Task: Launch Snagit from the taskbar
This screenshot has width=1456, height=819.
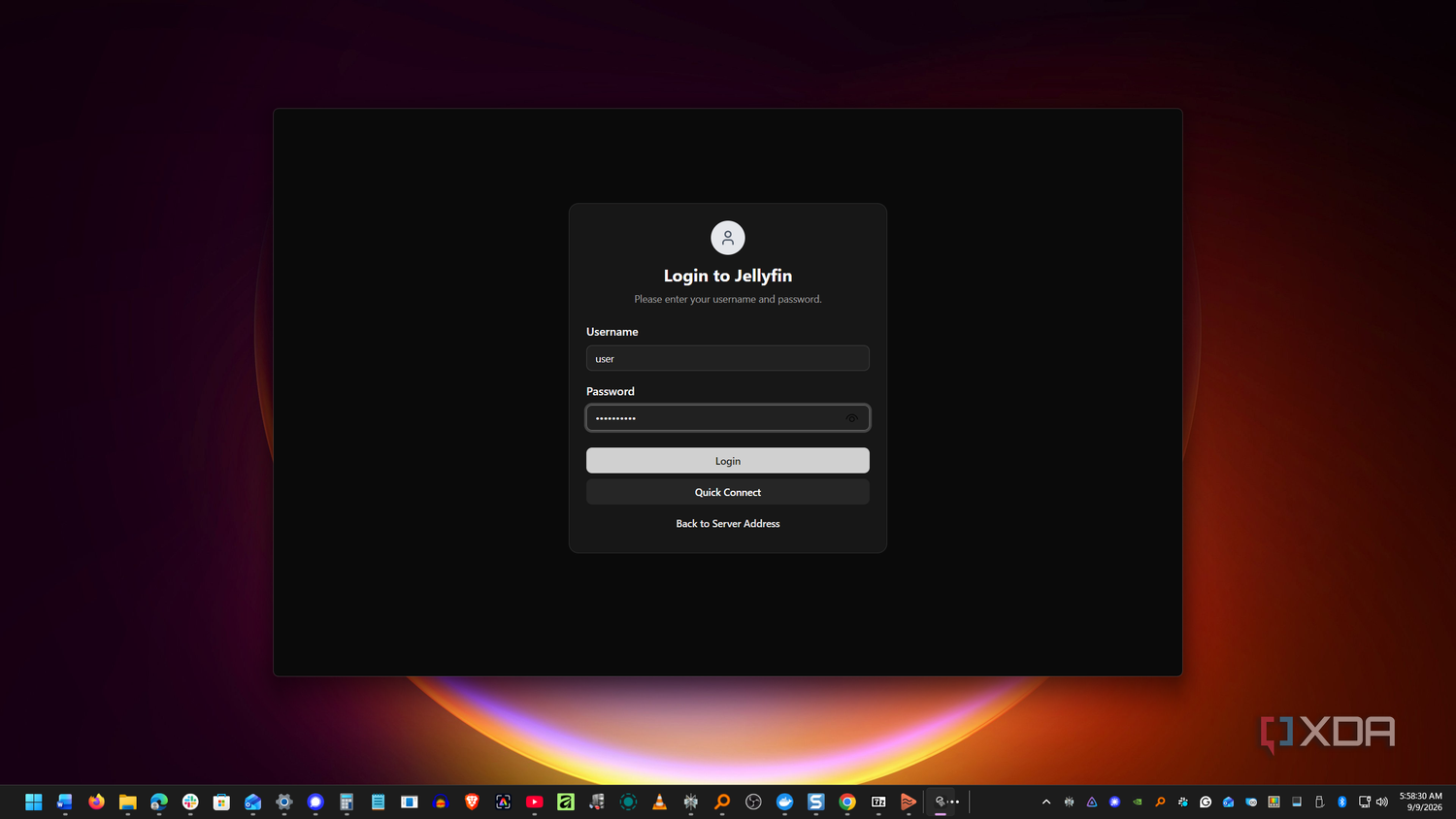Action: click(816, 802)
